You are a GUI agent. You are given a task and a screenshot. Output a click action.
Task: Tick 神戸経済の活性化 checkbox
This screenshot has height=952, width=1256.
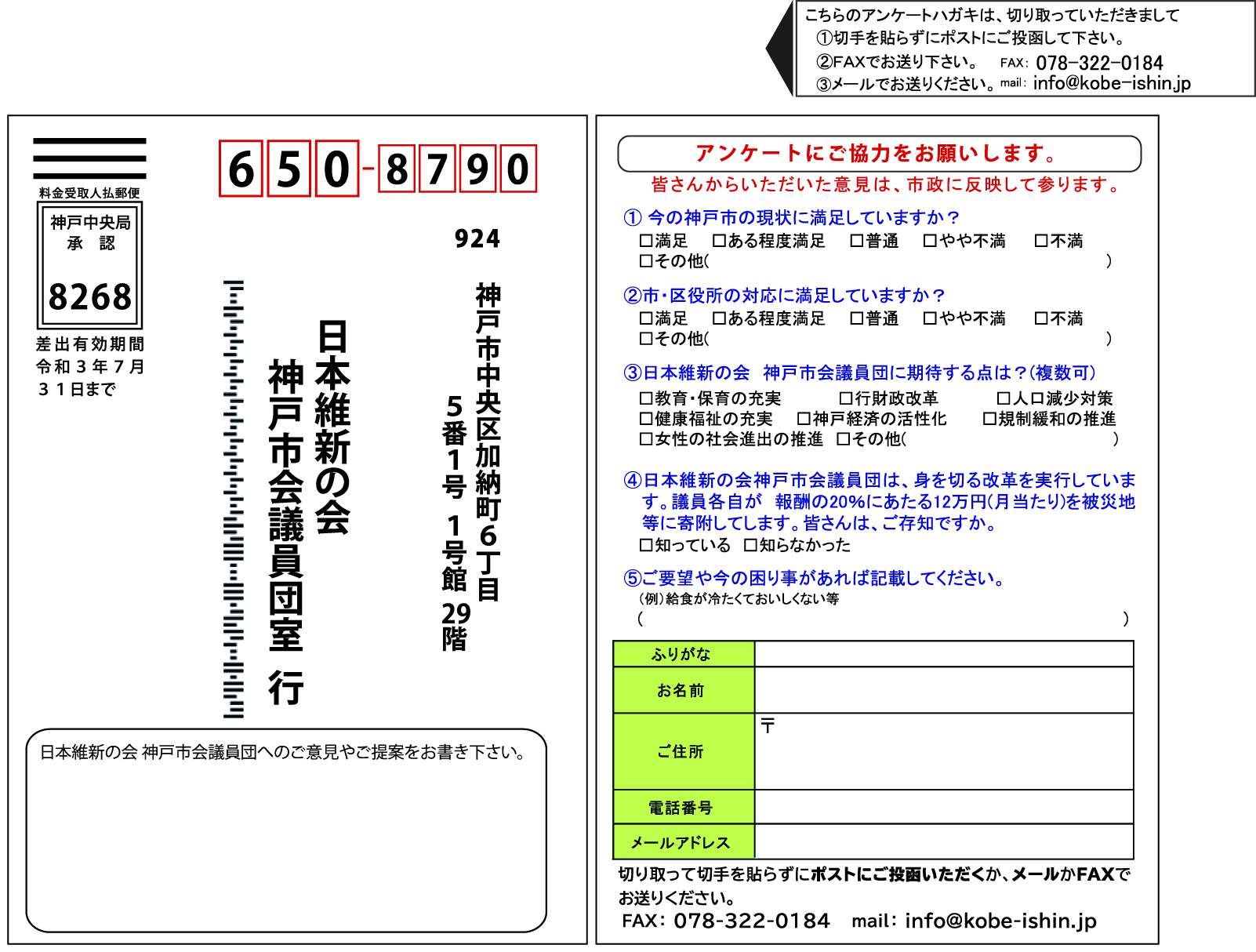point(804,419)
